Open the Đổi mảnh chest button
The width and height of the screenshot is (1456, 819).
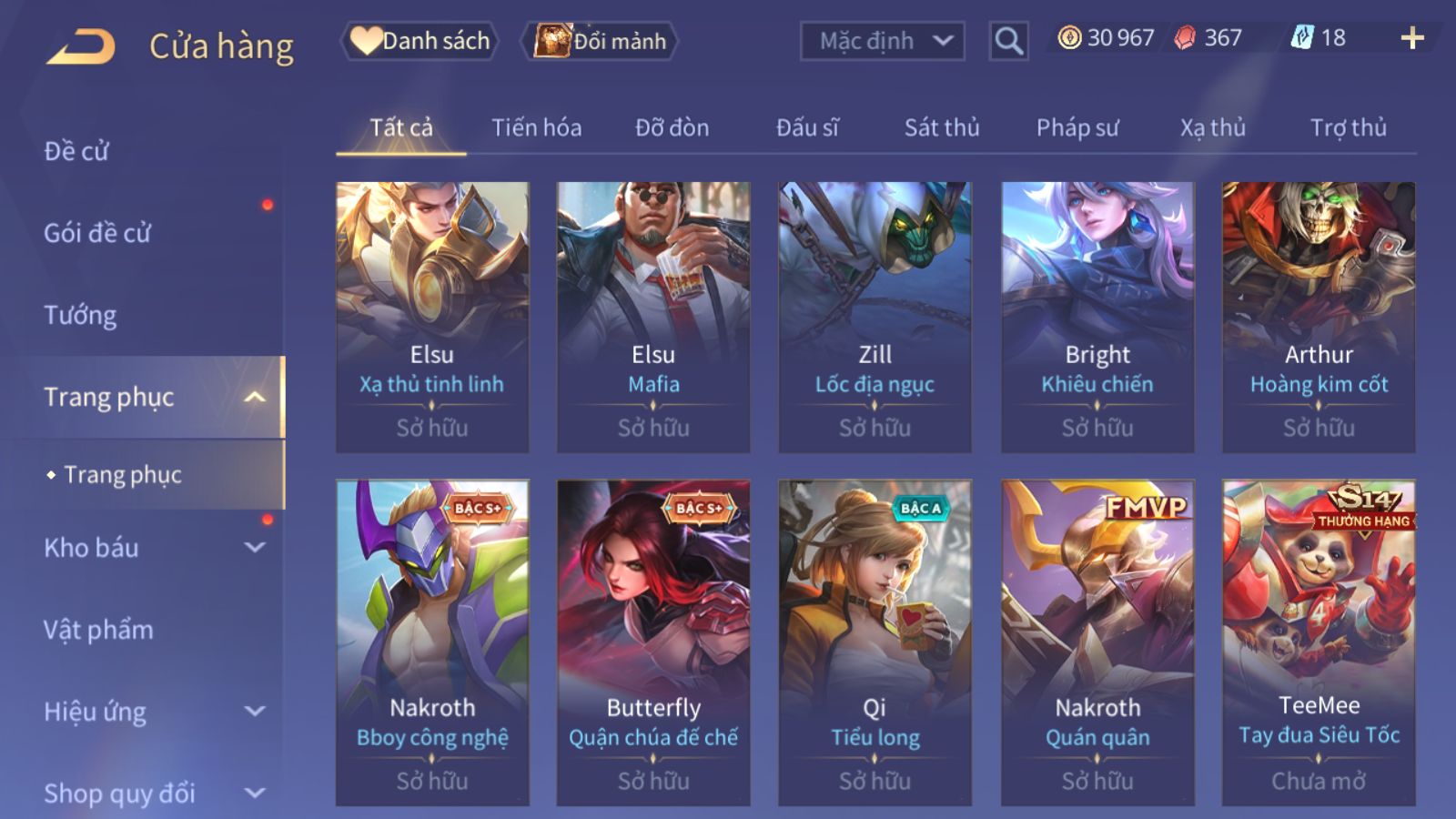click(599, 41)
